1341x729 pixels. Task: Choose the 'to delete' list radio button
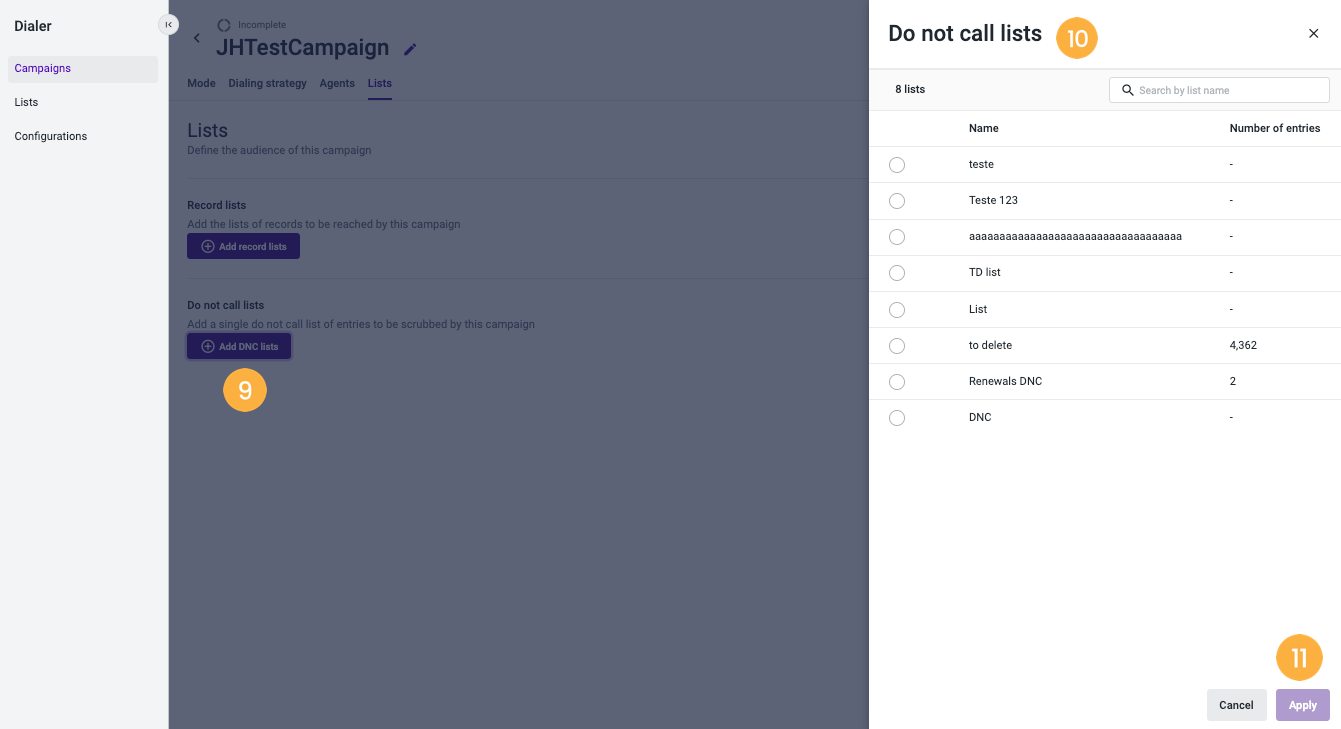[897, 346]
